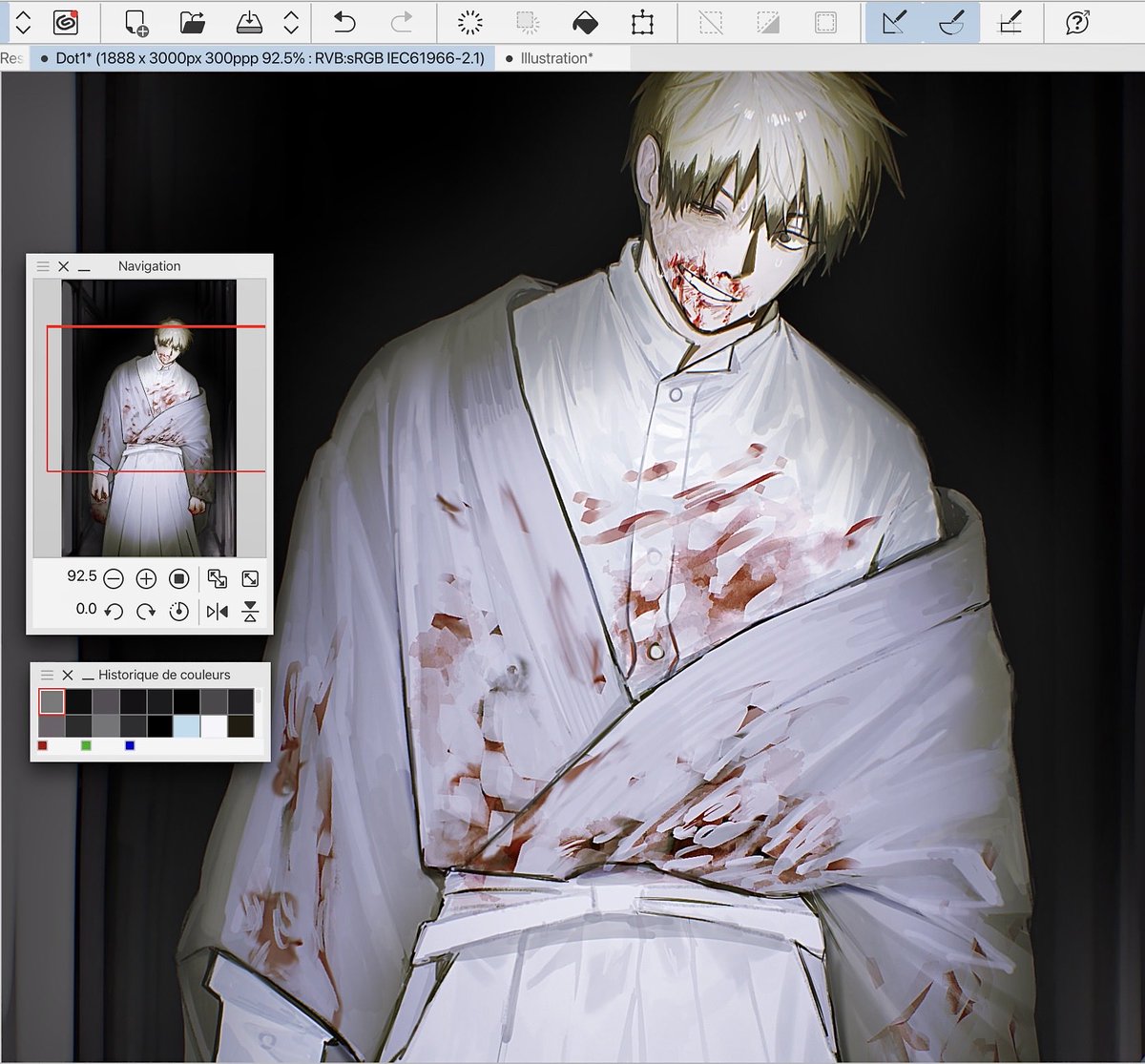Rotate canvas right in Navigator
The width and height of the screenshot is (1145, 1064).
pyautogui.click(x=146, y=612)
